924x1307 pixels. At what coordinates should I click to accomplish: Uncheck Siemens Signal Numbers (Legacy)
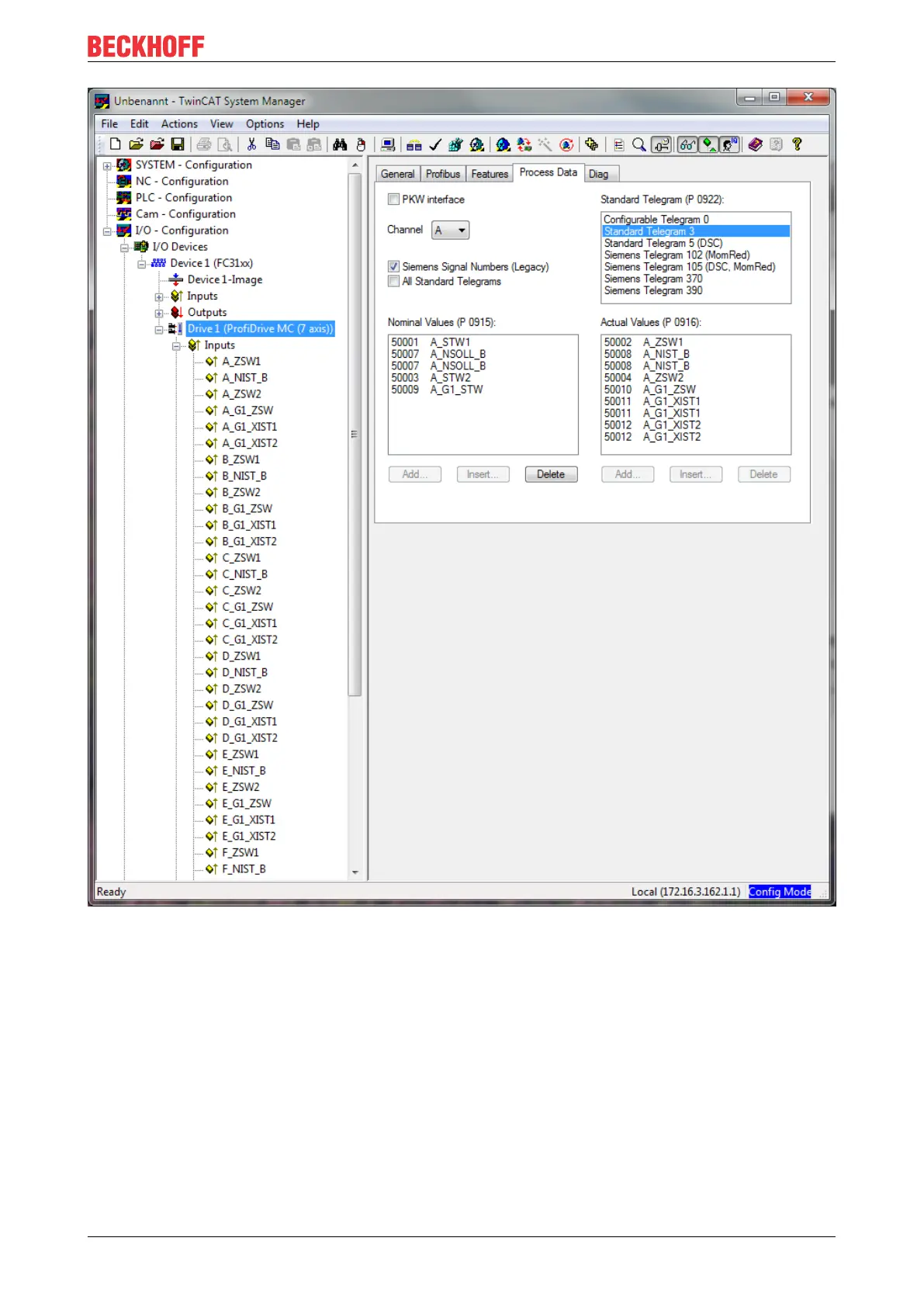coord(393,266)
